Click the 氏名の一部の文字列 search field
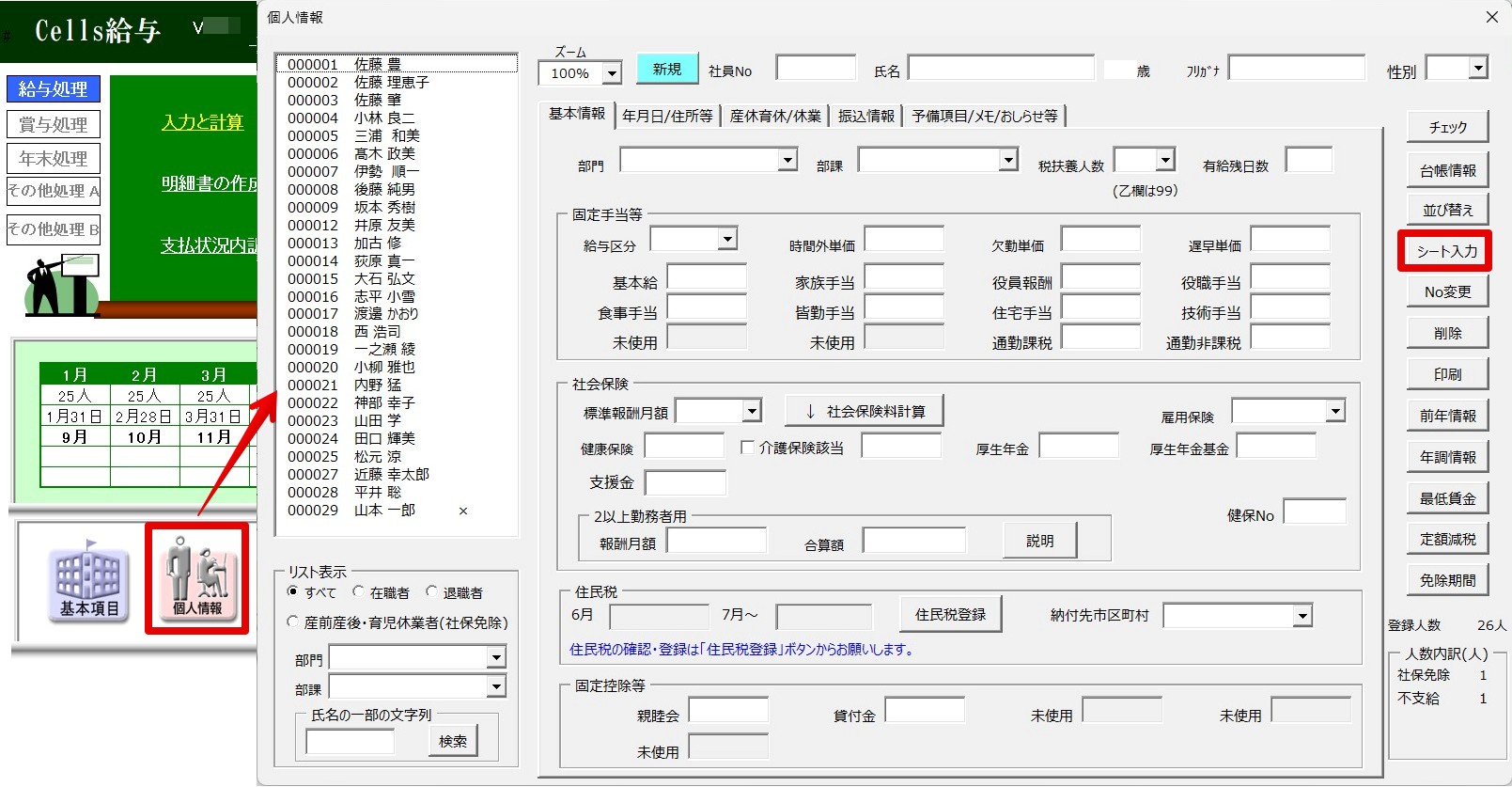The width and height of the screenshot is (1512, 787). point(350,741)
